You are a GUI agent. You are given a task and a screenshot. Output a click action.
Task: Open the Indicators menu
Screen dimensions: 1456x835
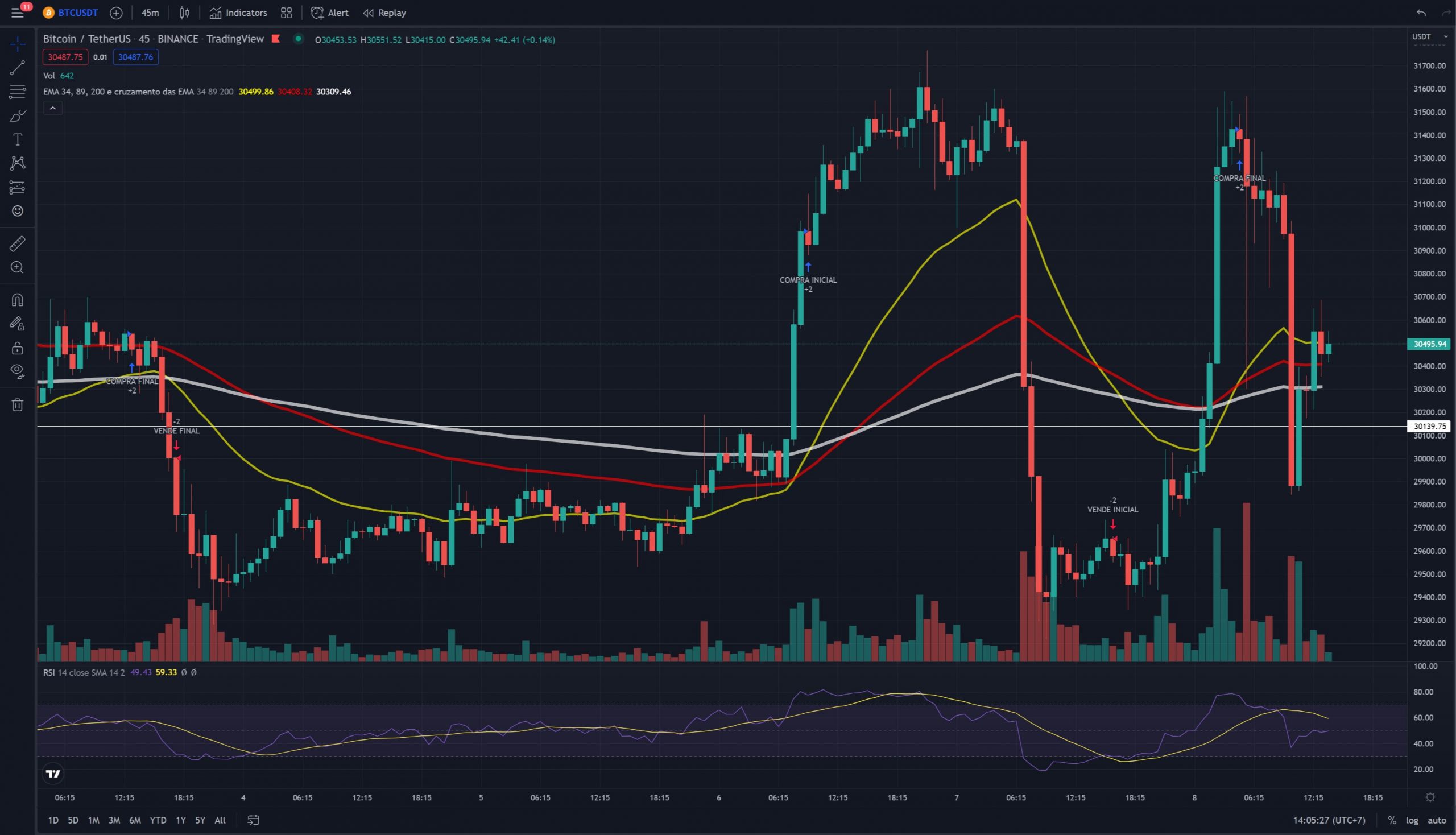click(x=238, y=13)
